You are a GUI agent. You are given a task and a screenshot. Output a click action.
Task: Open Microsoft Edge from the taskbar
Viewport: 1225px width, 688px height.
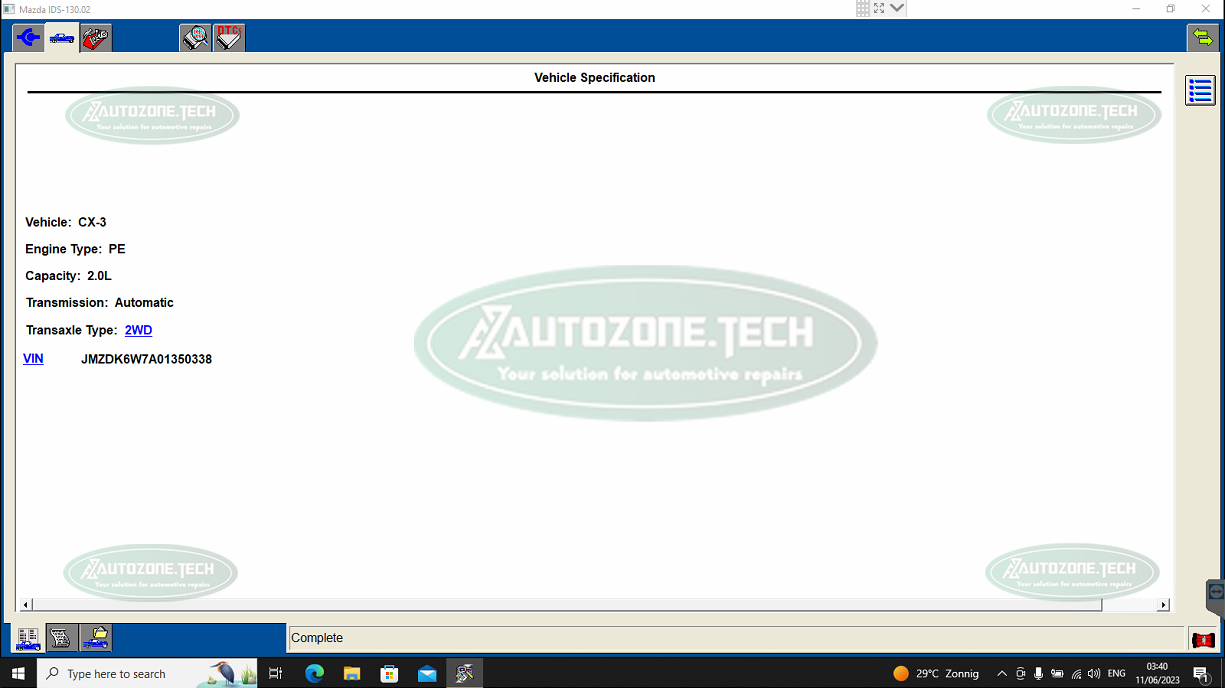[x=314, y=674]
